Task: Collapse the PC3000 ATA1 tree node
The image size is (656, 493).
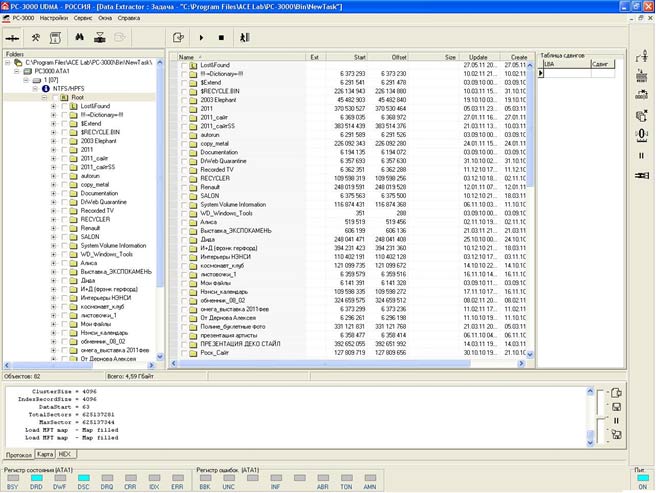Action: [17, 72]
